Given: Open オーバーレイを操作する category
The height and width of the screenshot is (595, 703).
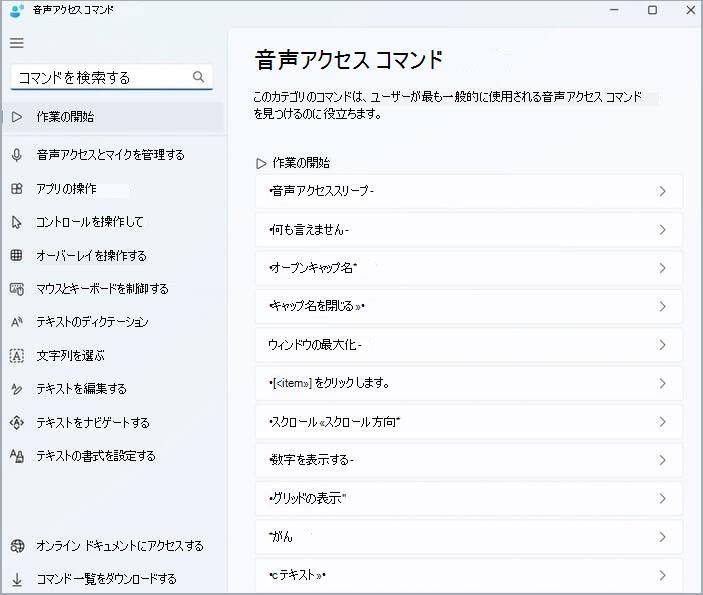Looking at the screenshot, I should click(x=113, y=255).
